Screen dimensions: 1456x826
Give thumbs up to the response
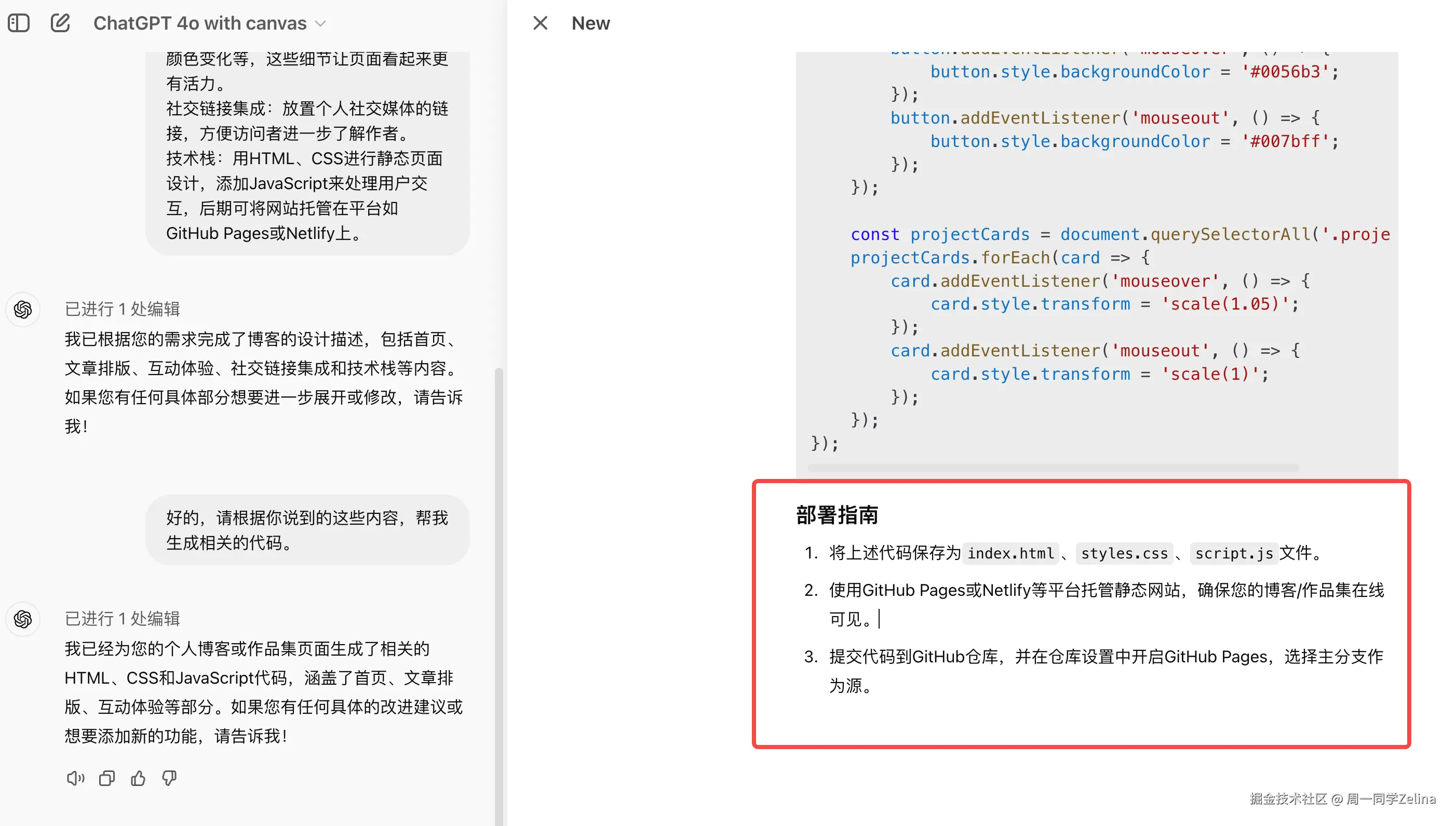(x=138, y=778)
